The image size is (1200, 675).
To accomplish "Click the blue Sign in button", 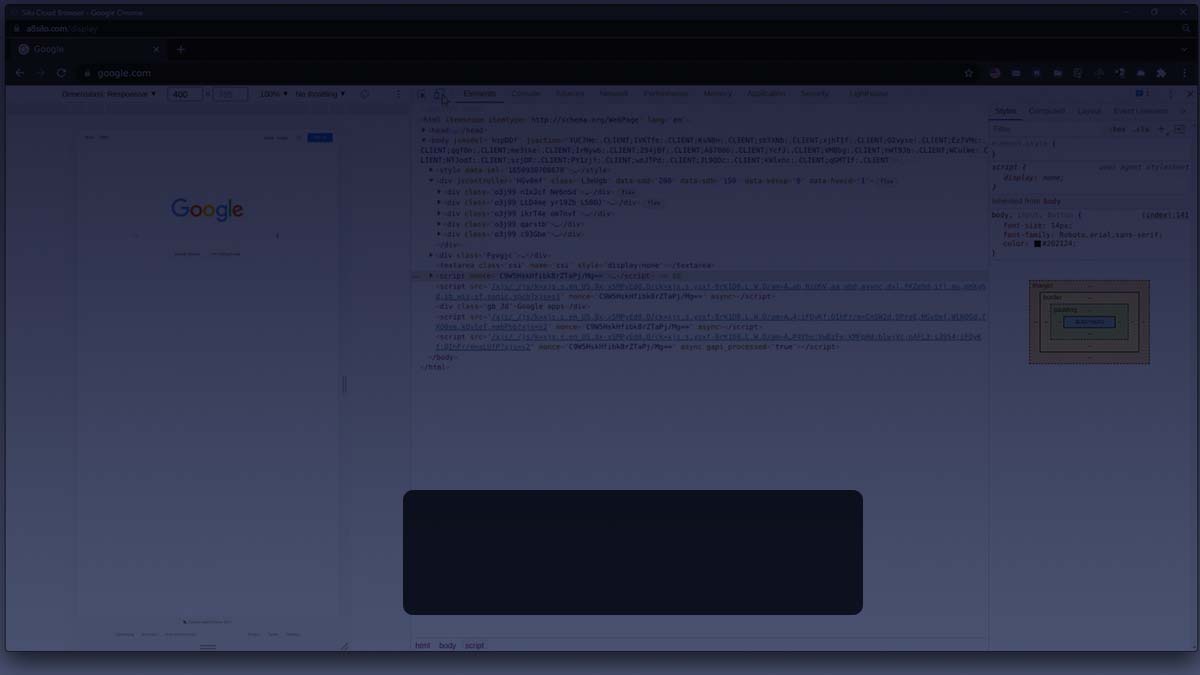I will coord(320,137).
